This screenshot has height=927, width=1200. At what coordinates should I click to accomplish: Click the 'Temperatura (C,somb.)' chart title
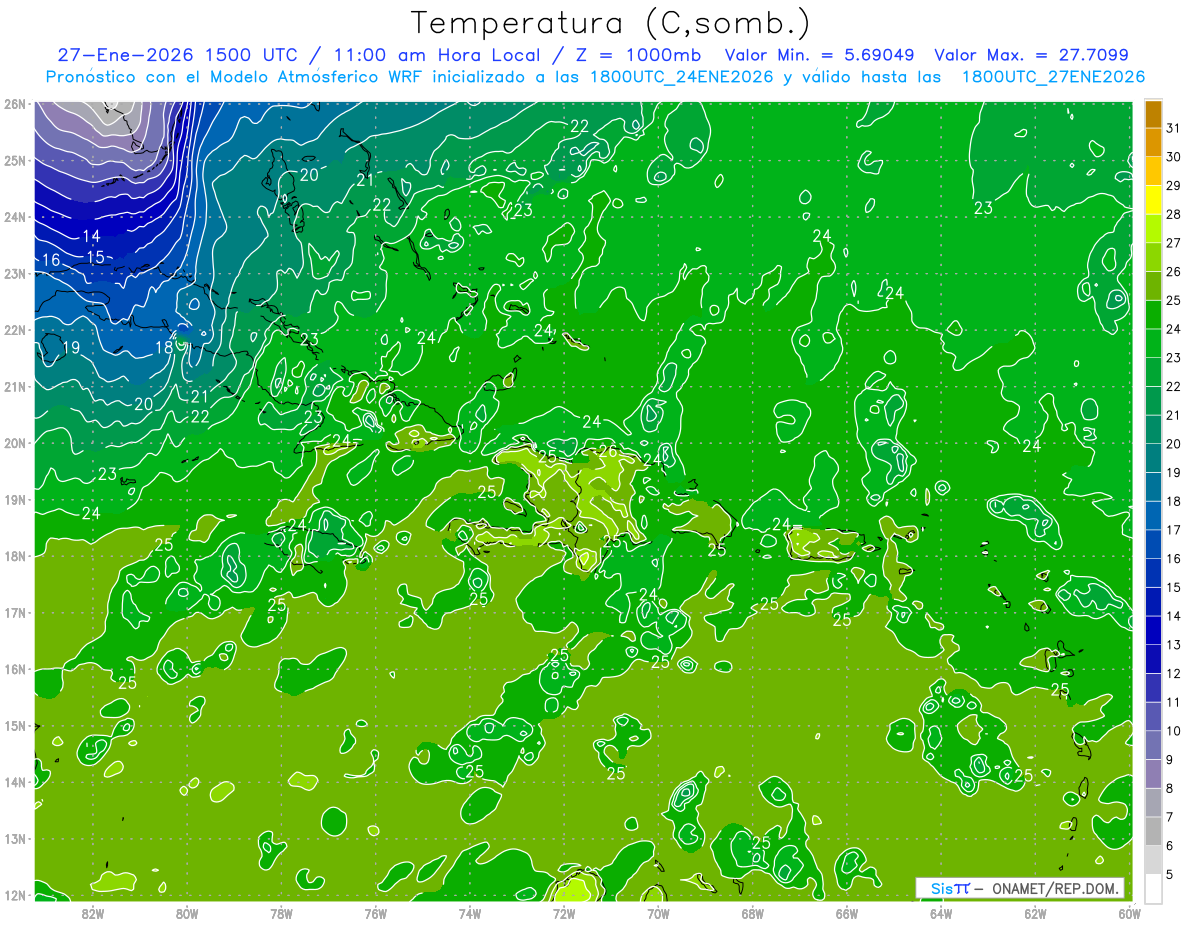point(610,23)
